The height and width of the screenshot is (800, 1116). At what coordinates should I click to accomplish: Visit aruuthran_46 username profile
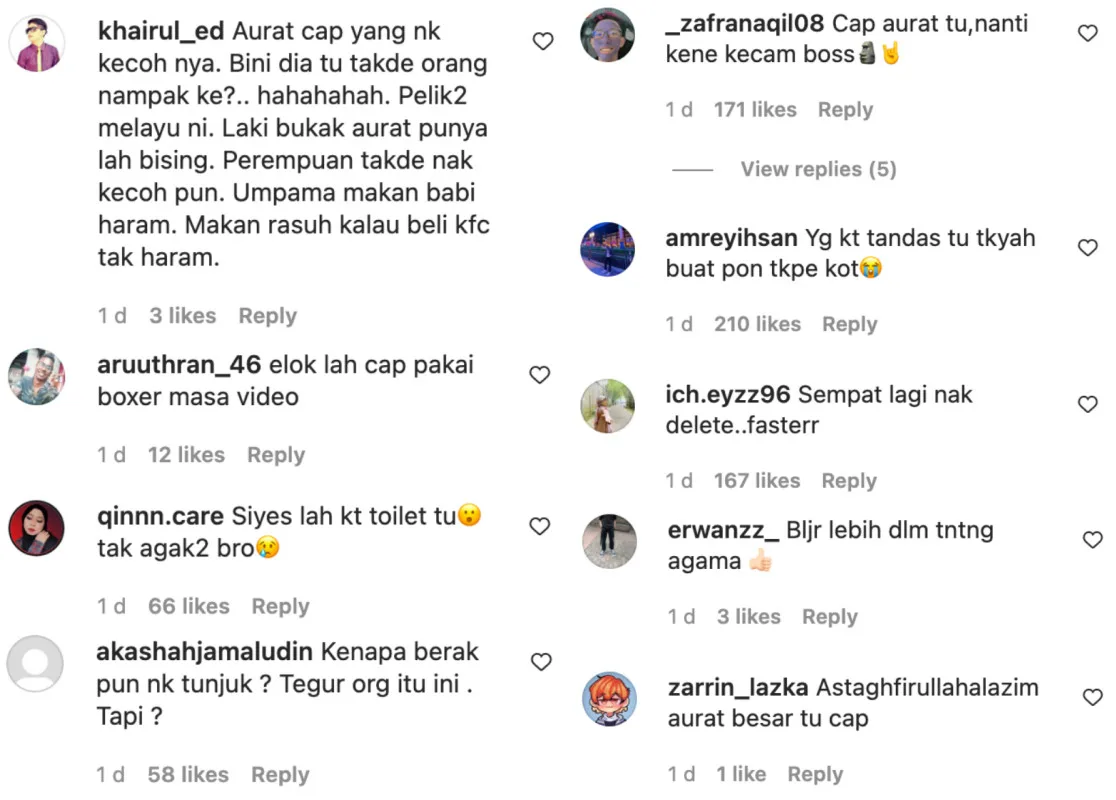click(179, 365)
